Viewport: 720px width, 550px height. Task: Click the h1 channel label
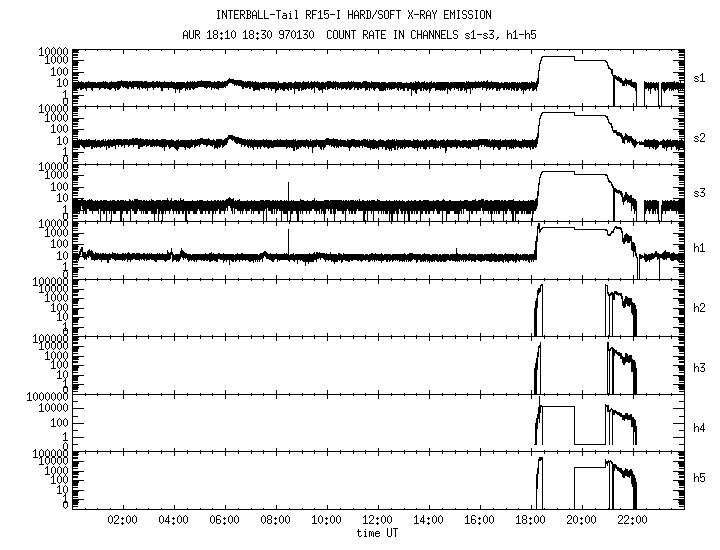tap(702, 250)
